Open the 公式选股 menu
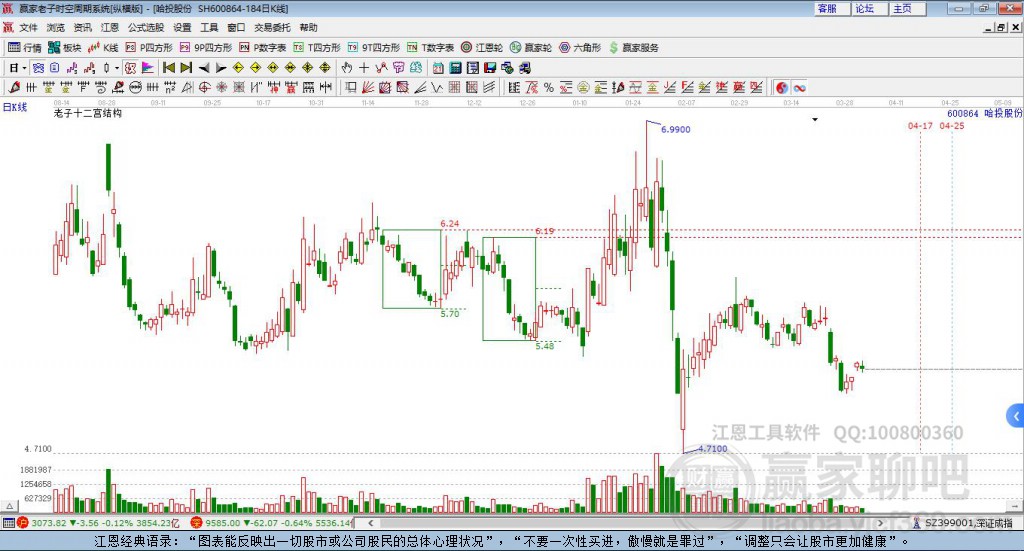This screenshot has height=551, width=1024. (x=146, y=27)
